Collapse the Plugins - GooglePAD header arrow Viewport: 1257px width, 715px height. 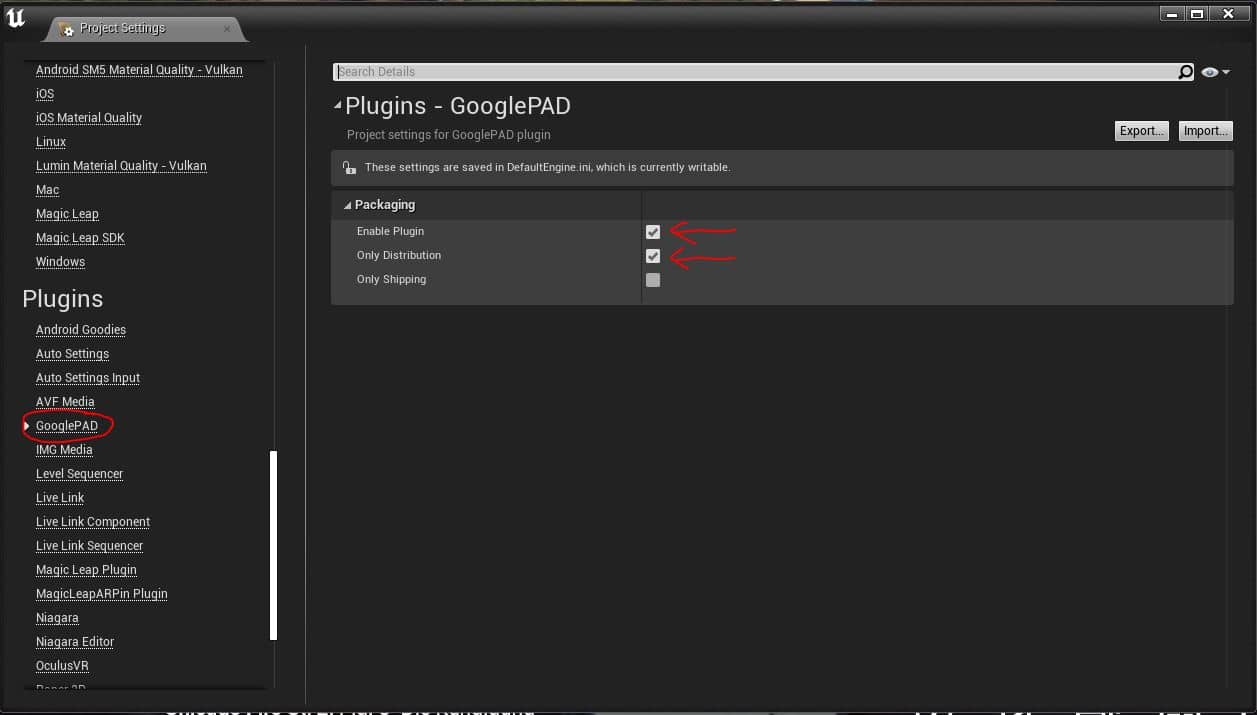pos(338,105)
